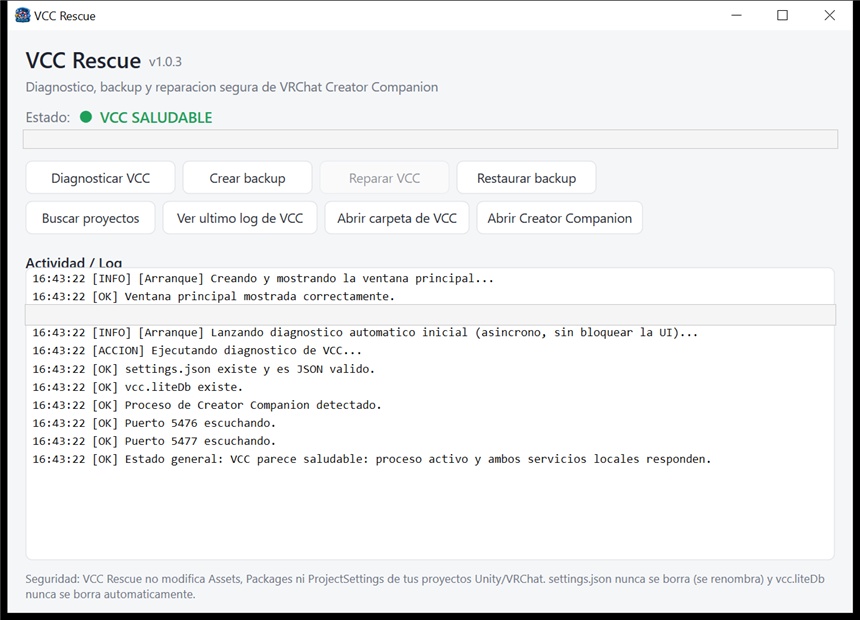Create a backup with Crear backup

click(247, 178)
